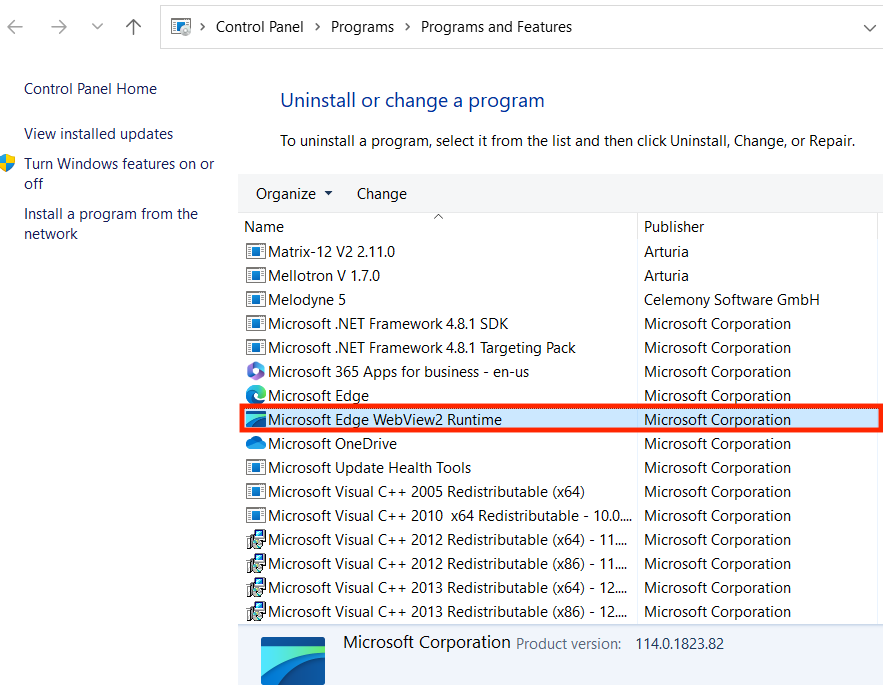This screenshot has width=883, height=685.
Task: Select Microsoft Edge WebView2 Runtime name
Action: (x=385, y=420)
